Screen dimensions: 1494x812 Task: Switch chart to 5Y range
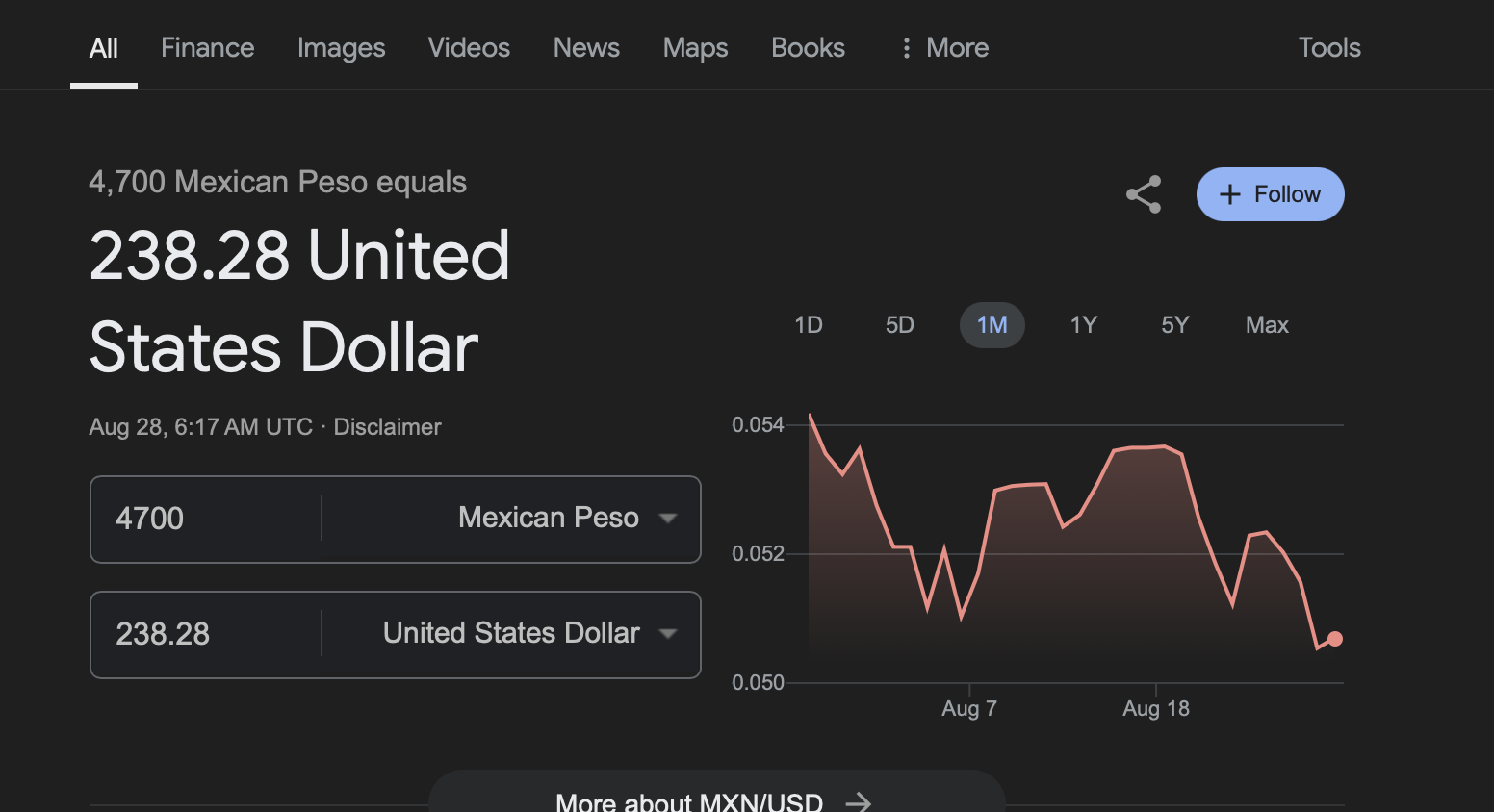pyautogui.click(x=1175, y=325)
